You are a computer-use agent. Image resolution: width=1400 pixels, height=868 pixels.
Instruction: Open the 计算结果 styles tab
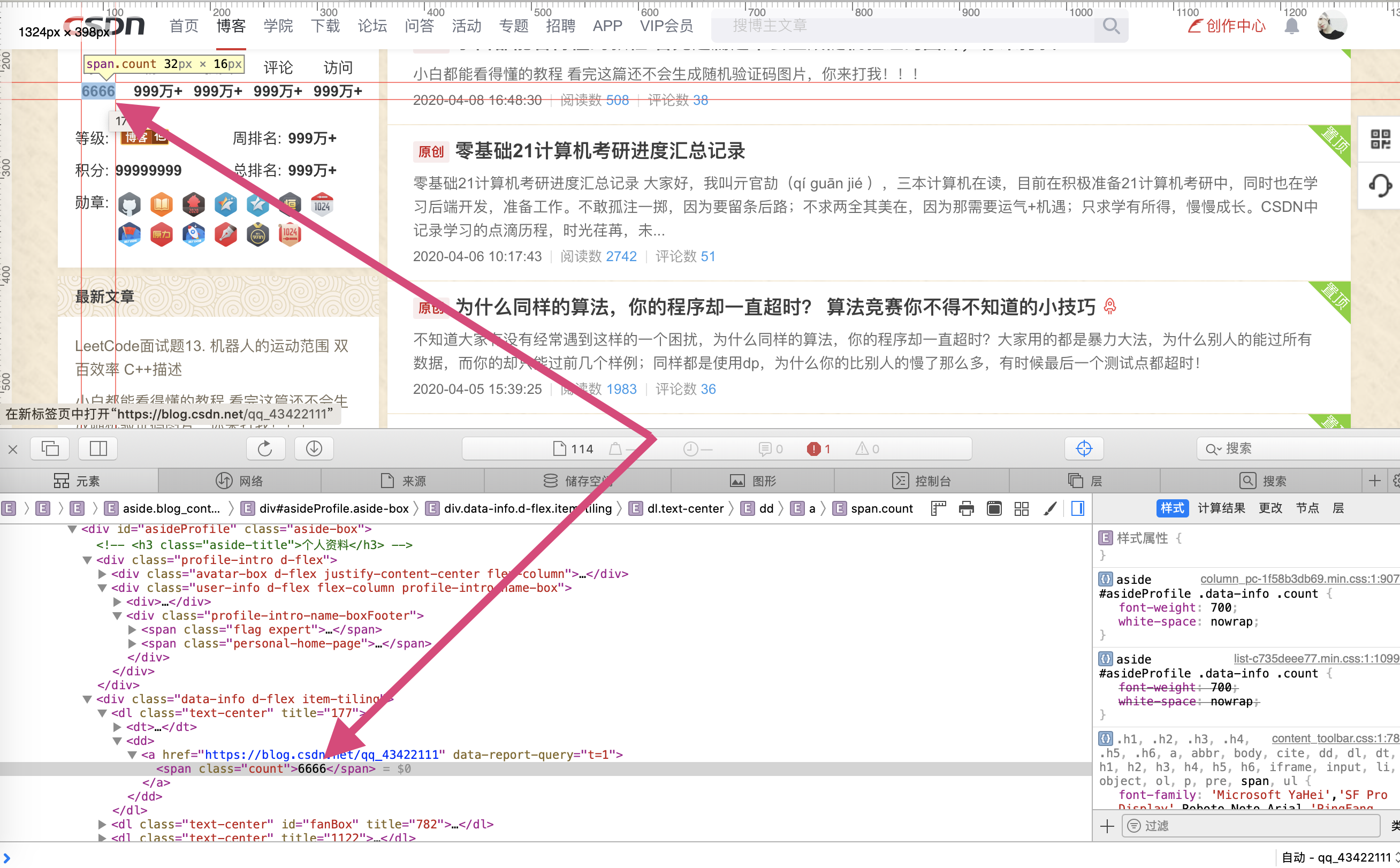tap(1221, 508)
